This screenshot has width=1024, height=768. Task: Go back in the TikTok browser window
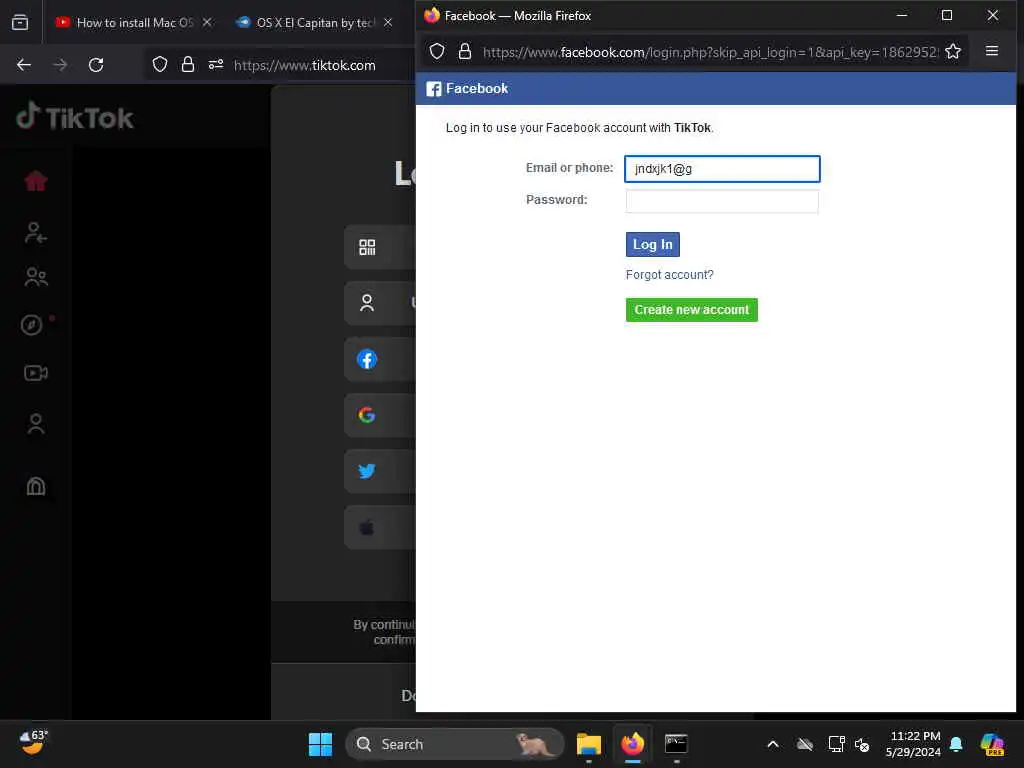(24, 65)
